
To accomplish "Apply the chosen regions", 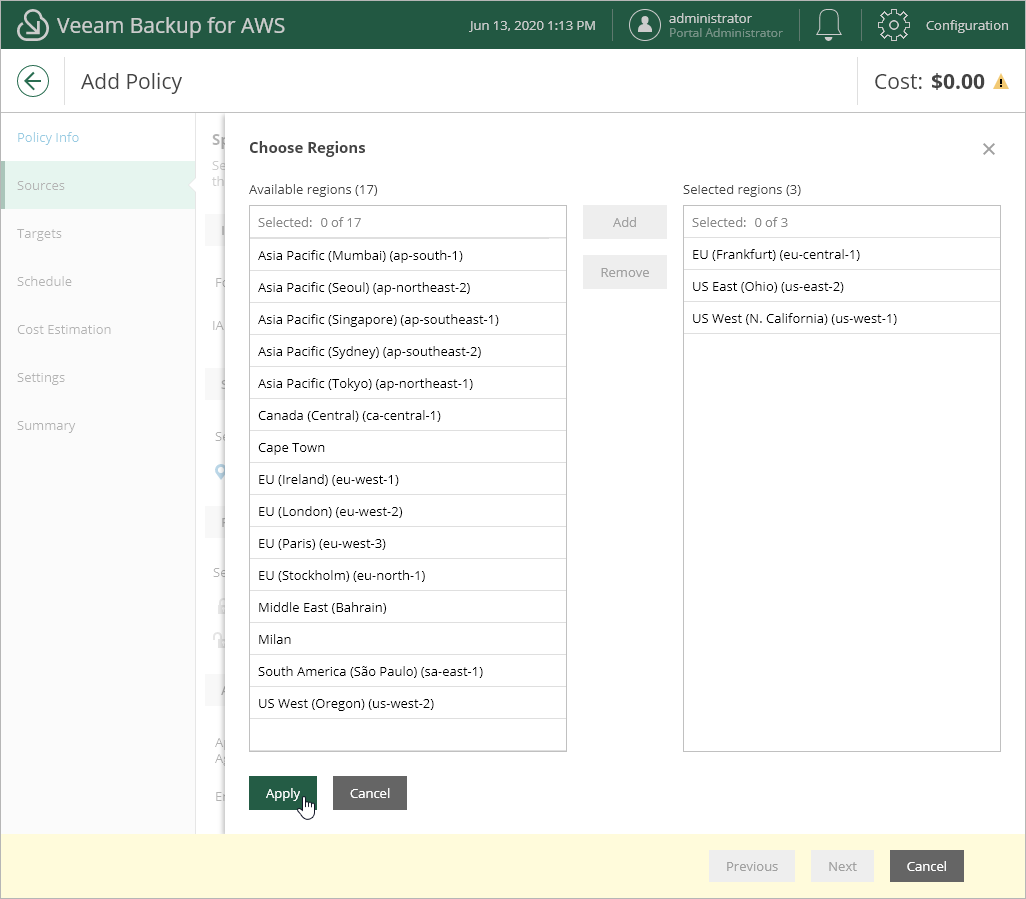I will (x=283, y=793).
